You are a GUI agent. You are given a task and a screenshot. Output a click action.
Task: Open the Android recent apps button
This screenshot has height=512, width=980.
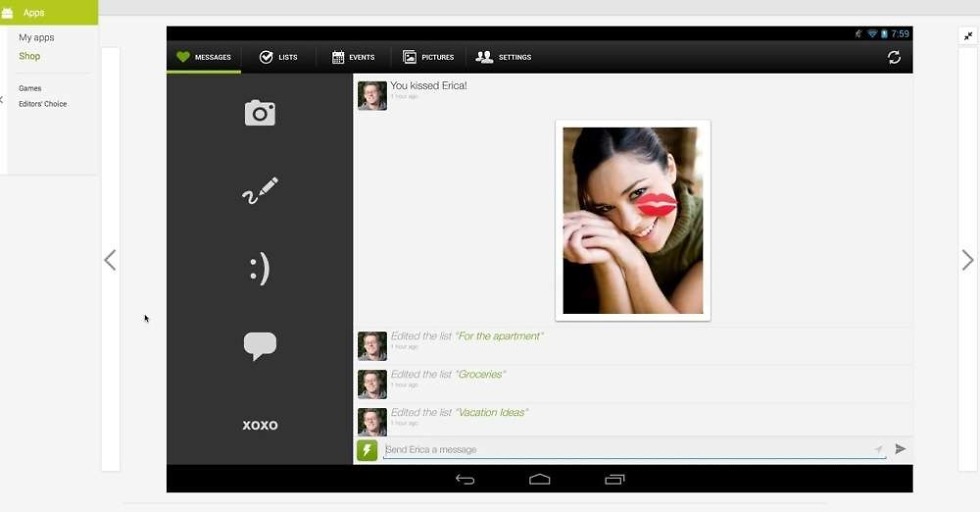click(x=615, y=479)
